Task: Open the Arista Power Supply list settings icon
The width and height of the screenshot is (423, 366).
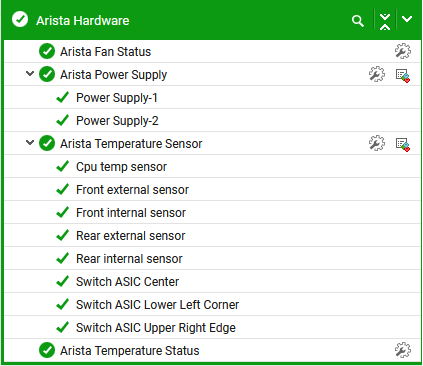Action: [403, 76]
